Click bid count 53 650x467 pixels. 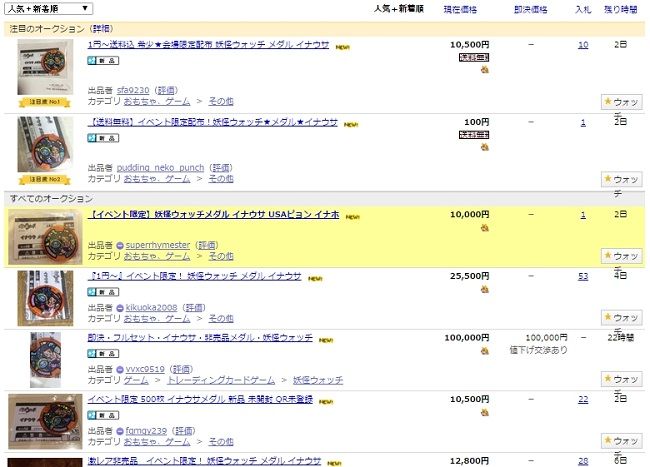click(583, 276)
